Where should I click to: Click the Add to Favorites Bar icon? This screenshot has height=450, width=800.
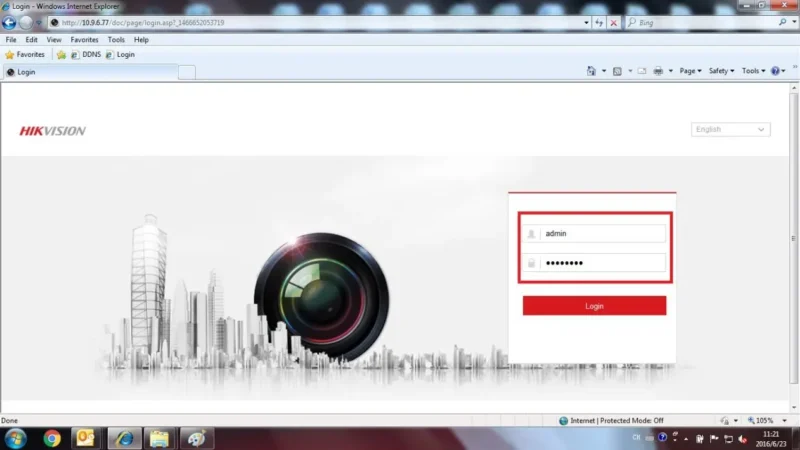coord(61,55)
